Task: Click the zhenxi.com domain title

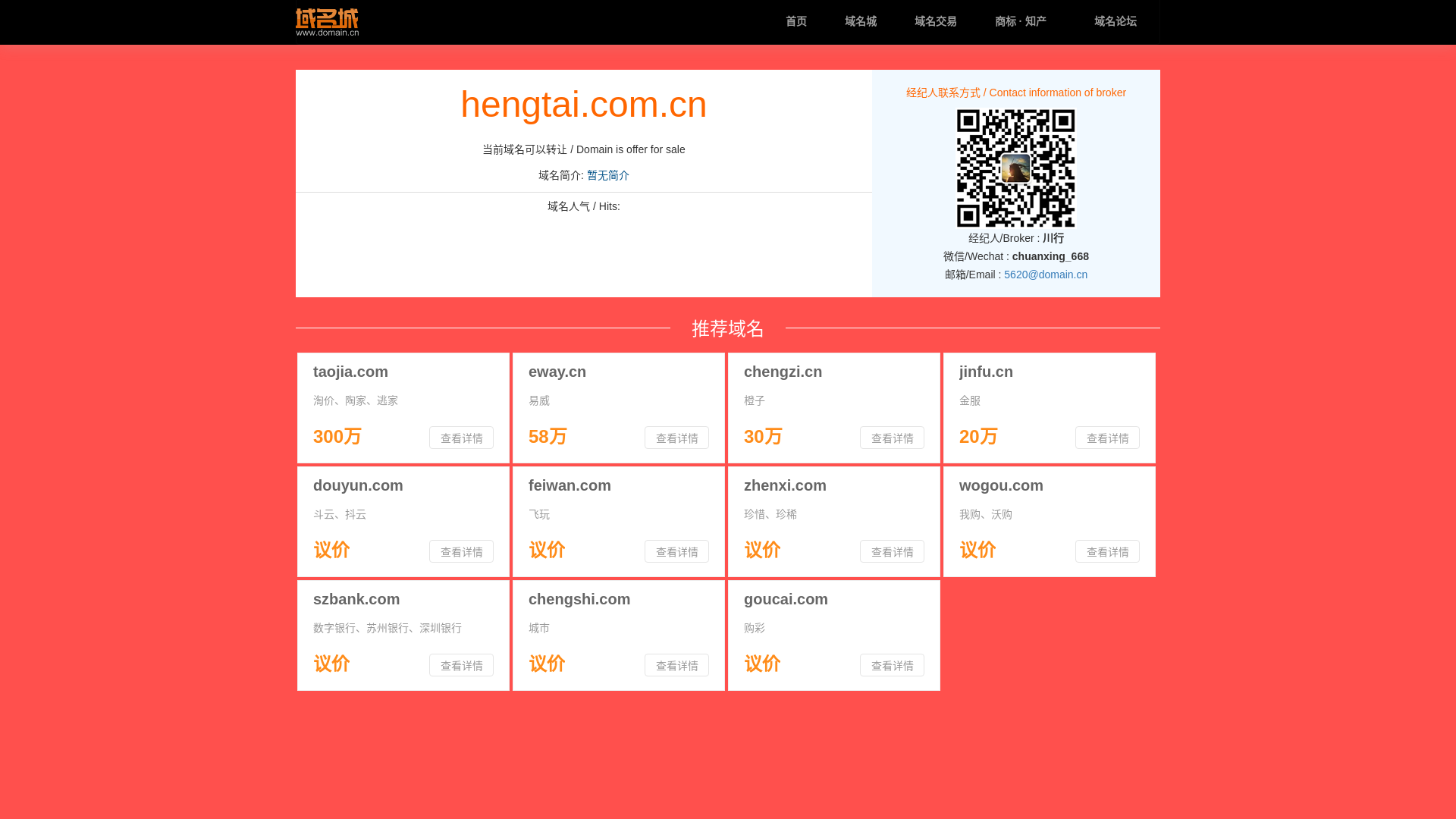Action: click(x=785, y=485)
